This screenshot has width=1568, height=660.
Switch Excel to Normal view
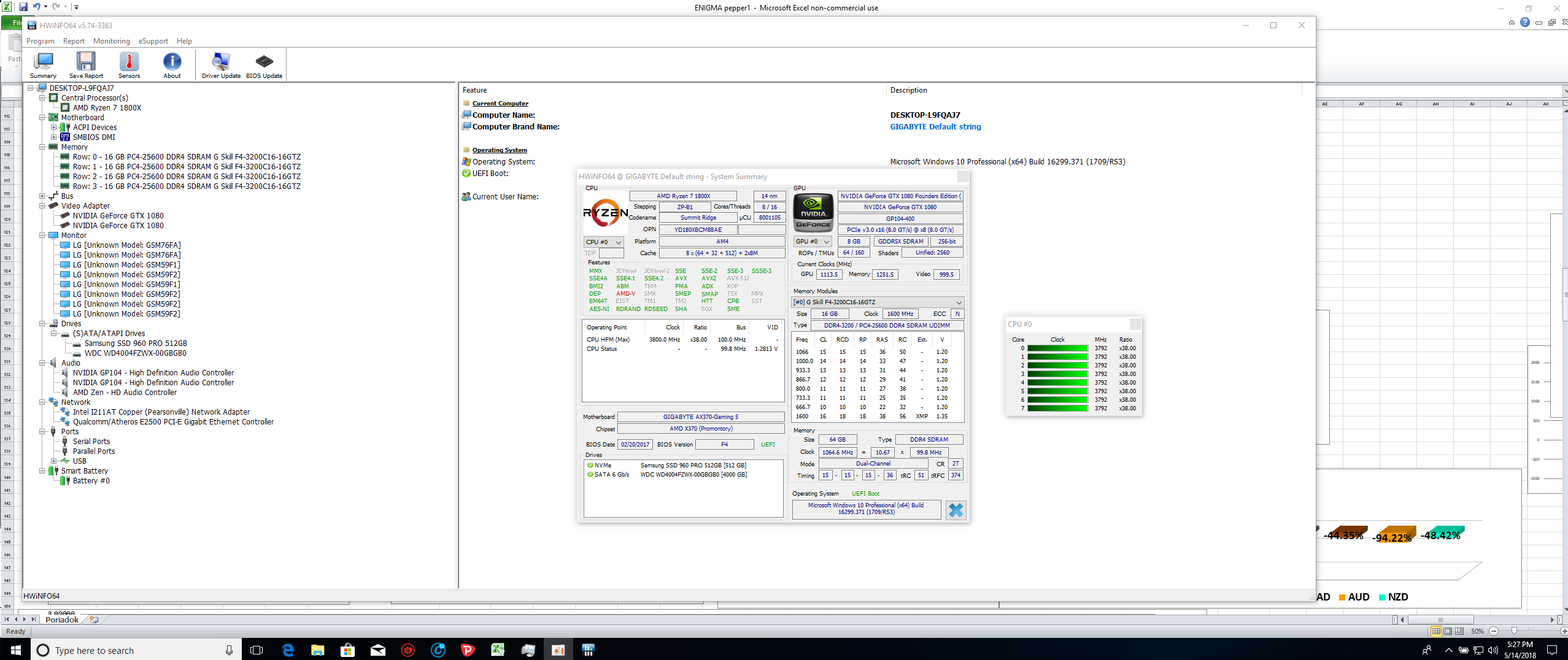pyautogui.click(x=1435, y=631)
